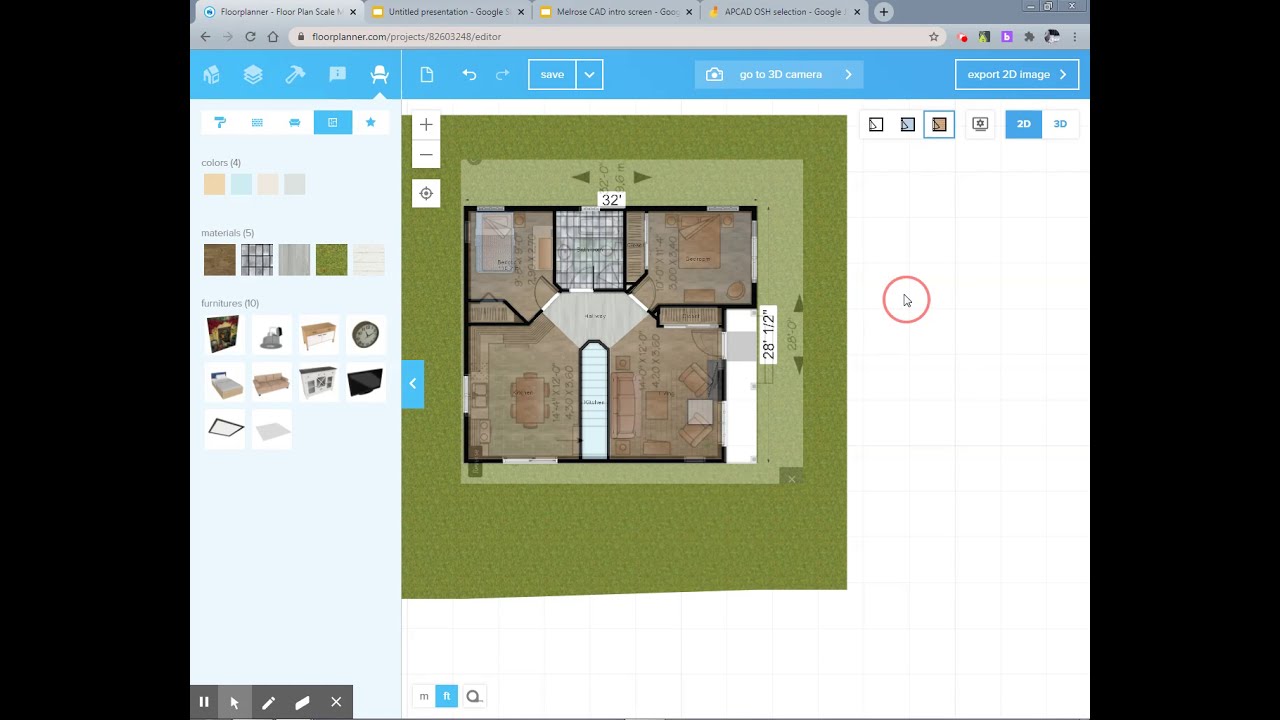Image resolution: width=1280 pixels, height=720 pixels.
Task: Select the recorder pencil tool
Action: click(268, 702)
